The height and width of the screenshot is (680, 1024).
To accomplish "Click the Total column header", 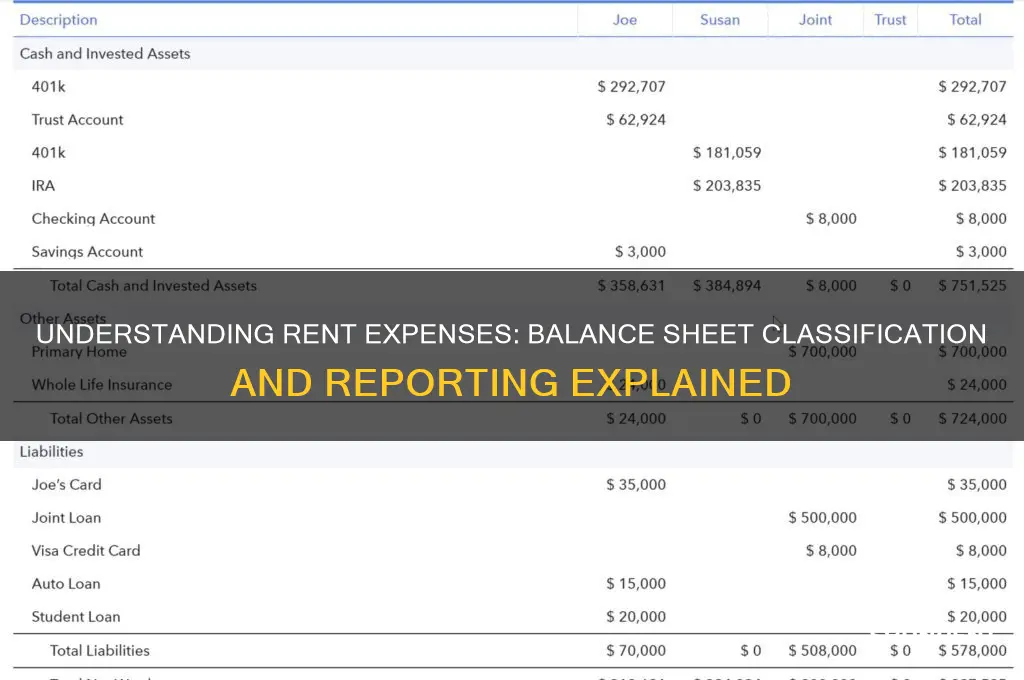I will [x=965, y=20].
